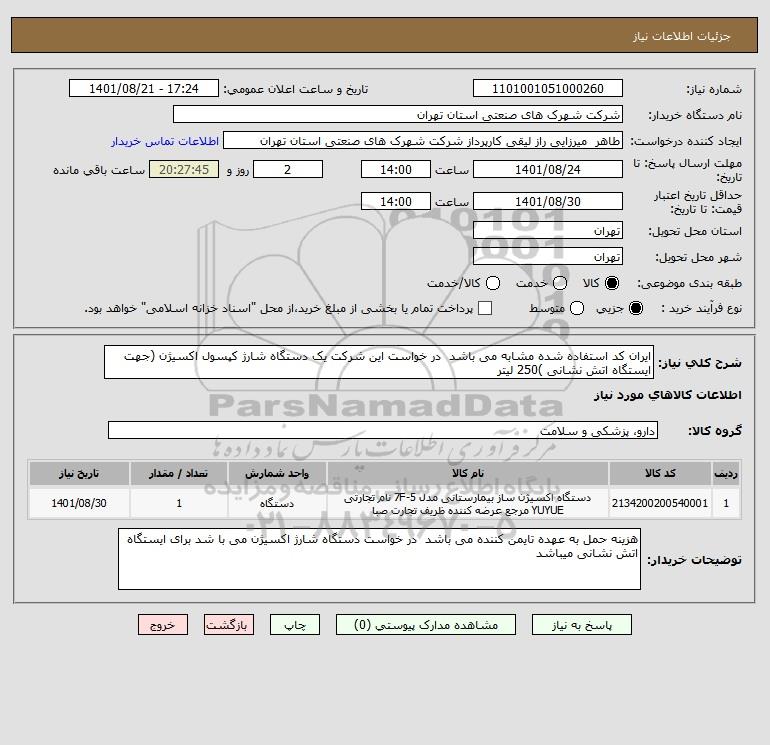This screenshot has height=745, width=770.
Task: Select the خدمت radio button
Action: (x=560, y=283)
